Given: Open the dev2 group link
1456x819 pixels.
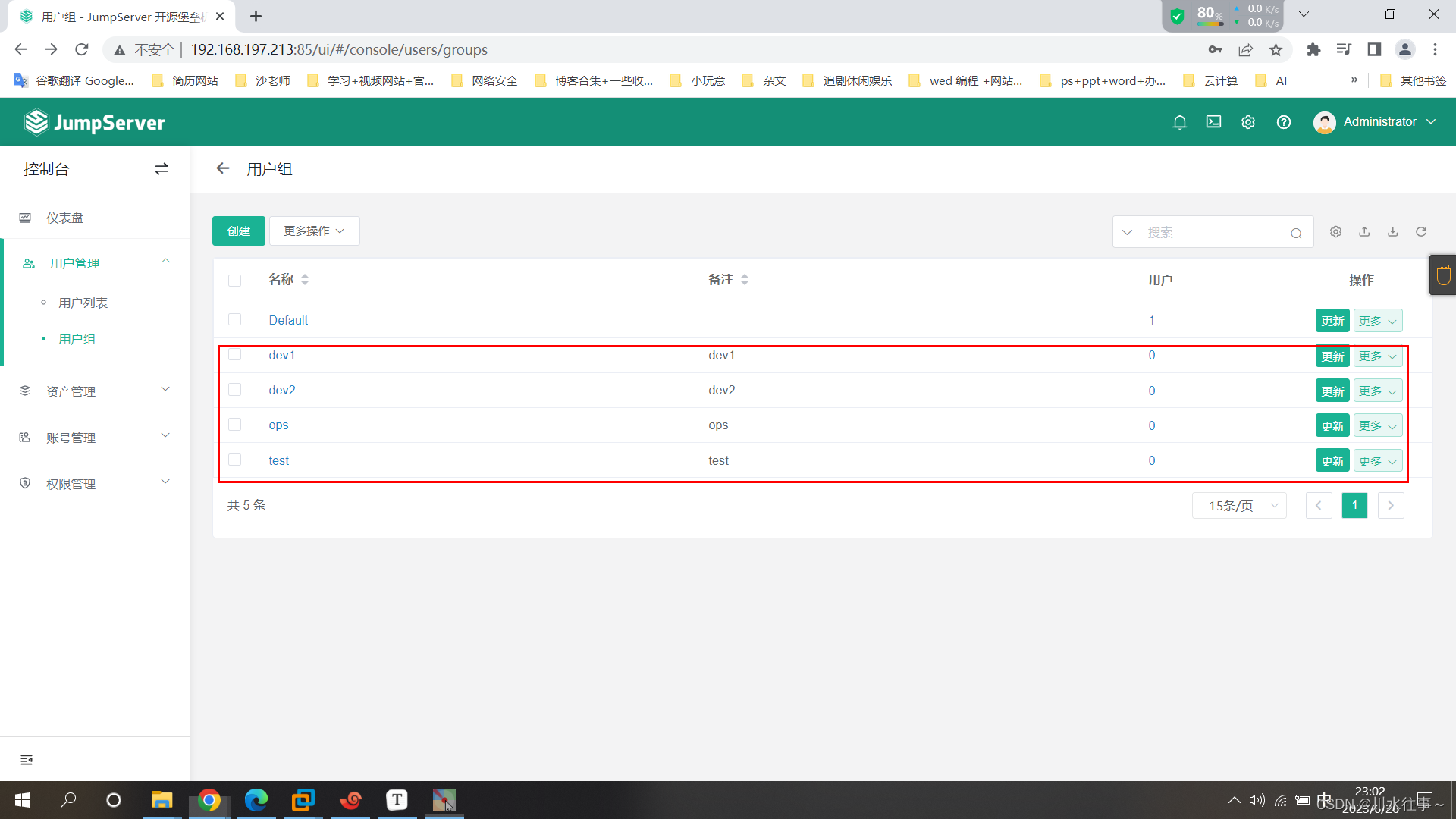Looking at the screenshot, I should tap(282, 391).
